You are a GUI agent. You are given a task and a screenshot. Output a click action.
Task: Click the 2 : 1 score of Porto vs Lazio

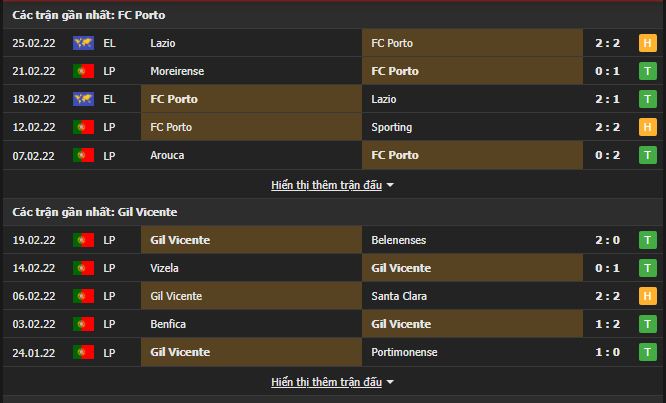click(607, 99)
